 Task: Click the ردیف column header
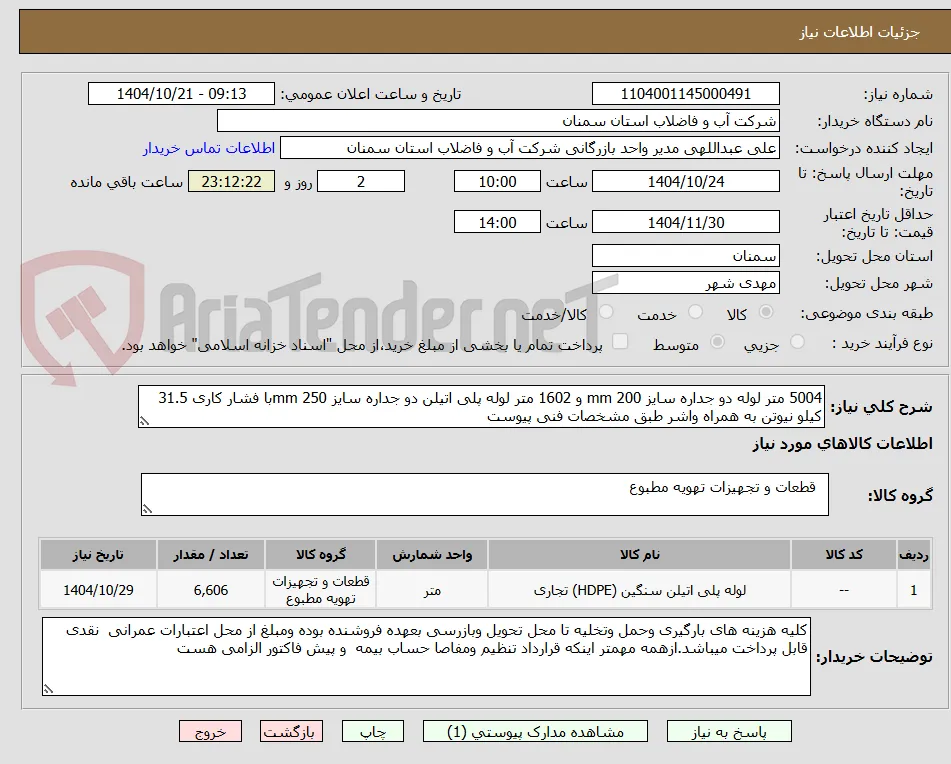[x=913, y=554]
